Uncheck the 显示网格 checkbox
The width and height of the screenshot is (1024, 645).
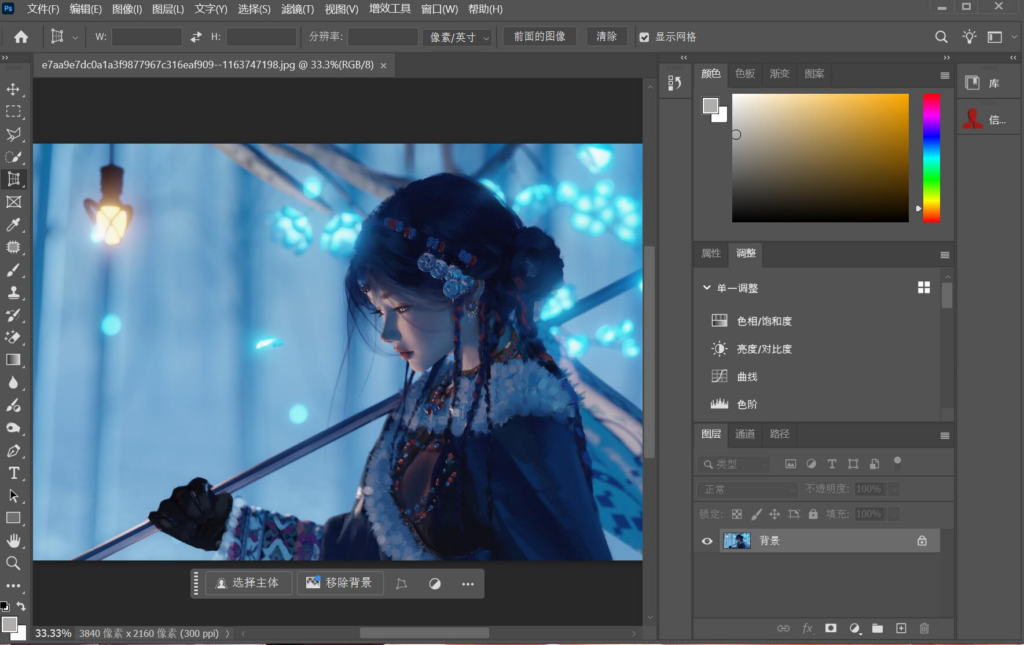pos(644,37)
